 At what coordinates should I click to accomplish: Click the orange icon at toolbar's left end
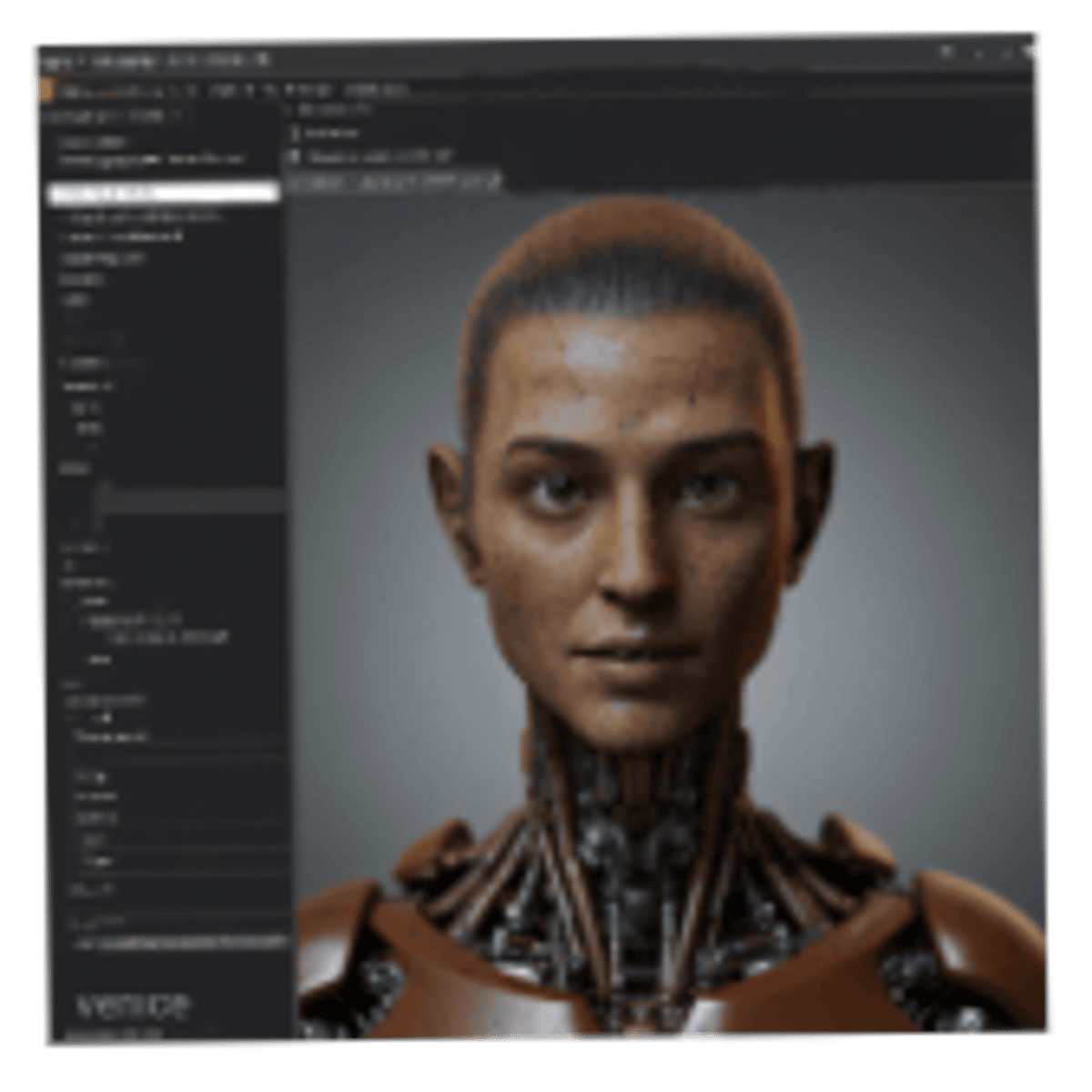pos(48,89)
